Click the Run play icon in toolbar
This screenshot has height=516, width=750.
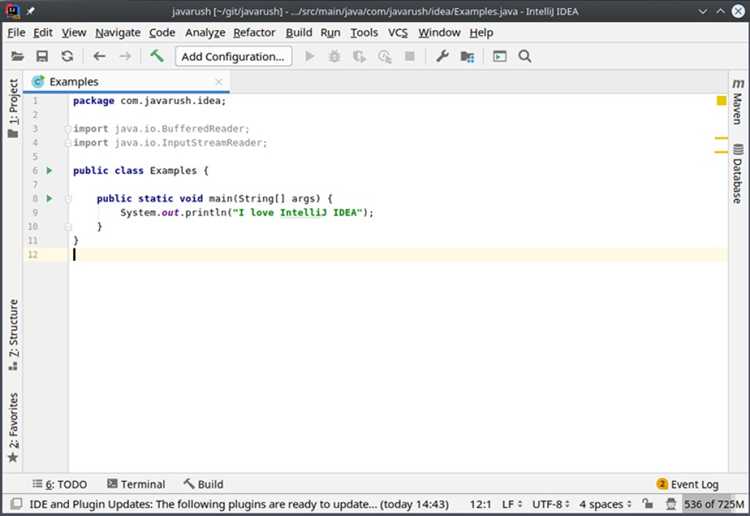tap(310, 56)
